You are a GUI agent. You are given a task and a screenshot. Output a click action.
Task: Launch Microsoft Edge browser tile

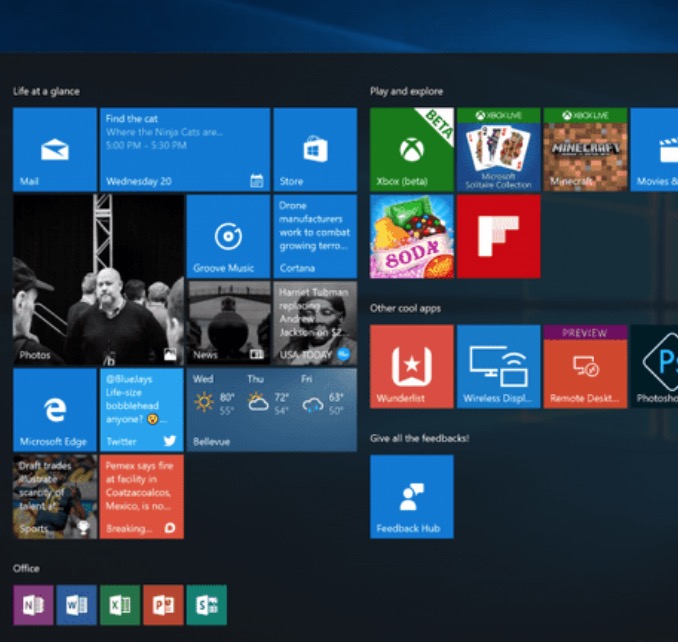coord(54,409)
